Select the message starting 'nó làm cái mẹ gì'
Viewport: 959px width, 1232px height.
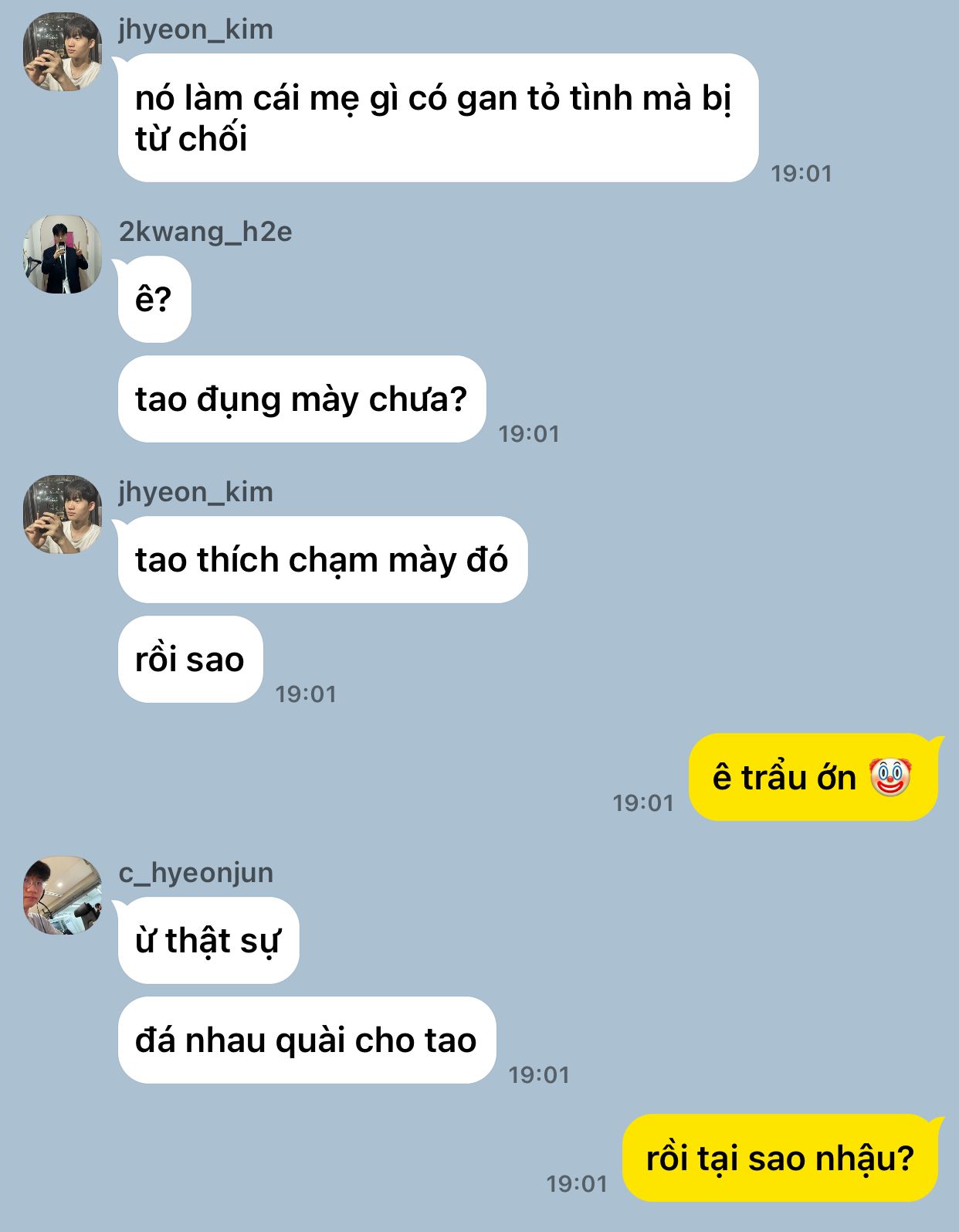[438, 118]
